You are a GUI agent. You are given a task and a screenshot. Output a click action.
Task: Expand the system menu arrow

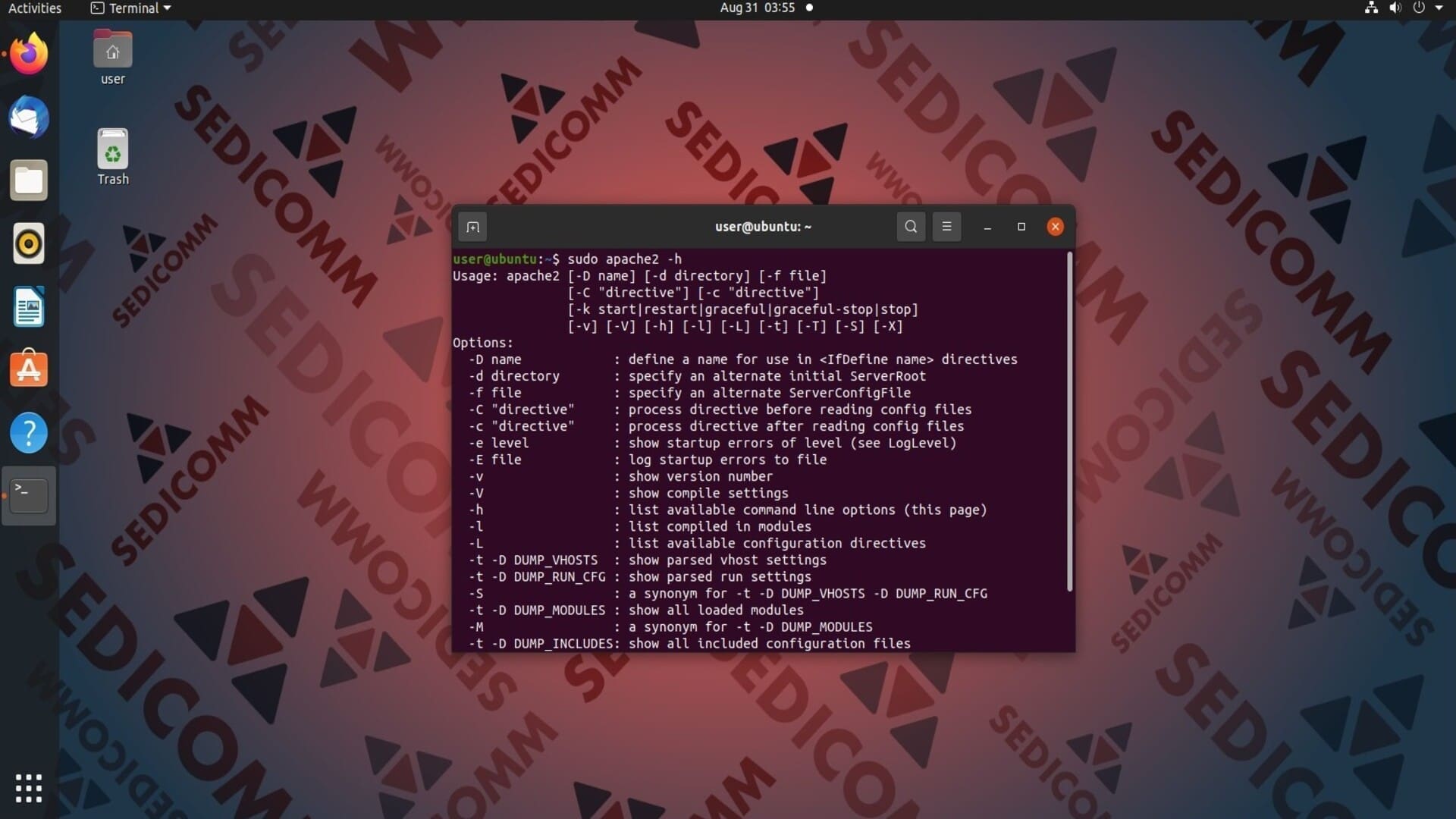coord(1439,8)
